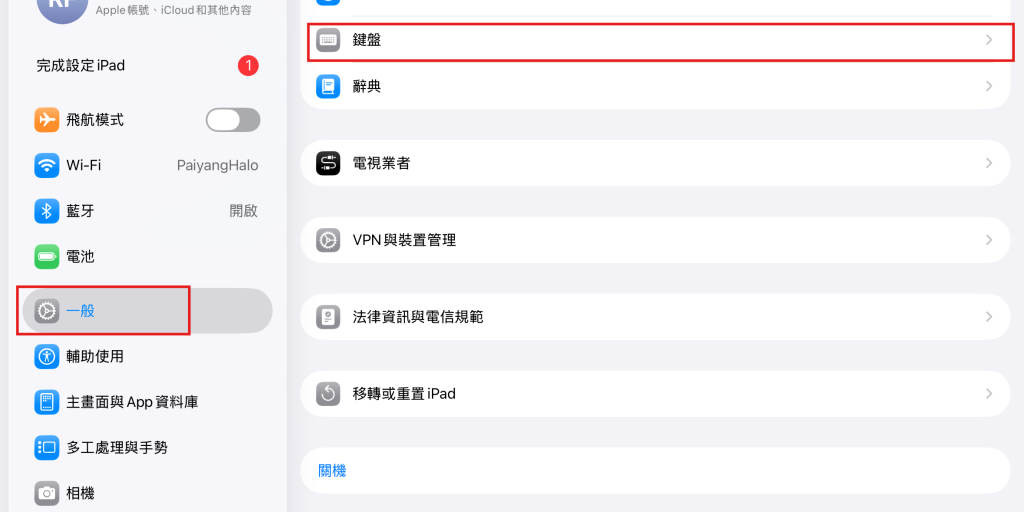This screenshot has width=1024, height=512.
Task: Click the green Battery (電池) icon
Action: [46, 257]
